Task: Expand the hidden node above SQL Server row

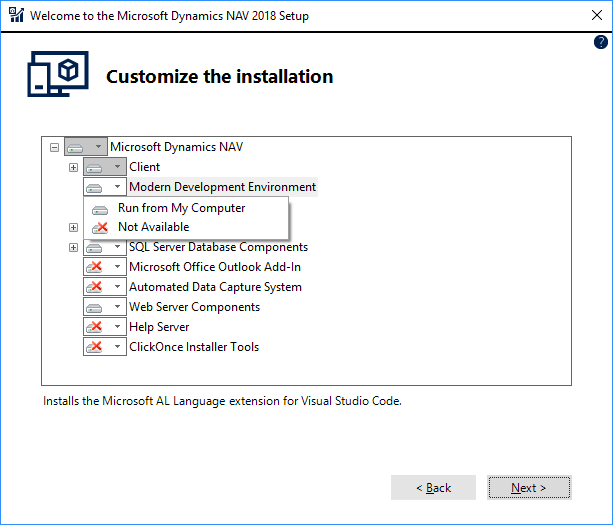Action: [73, 228]
